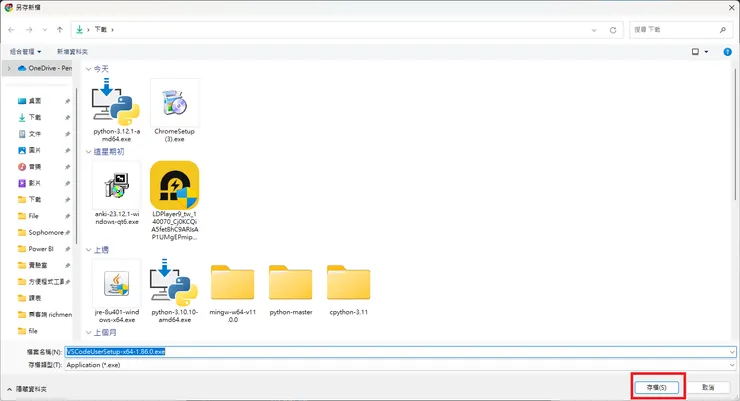Screen dimensions: 740x401
Task: Expand the chevron after the 下載 breadcrumb
Action: 112,30
